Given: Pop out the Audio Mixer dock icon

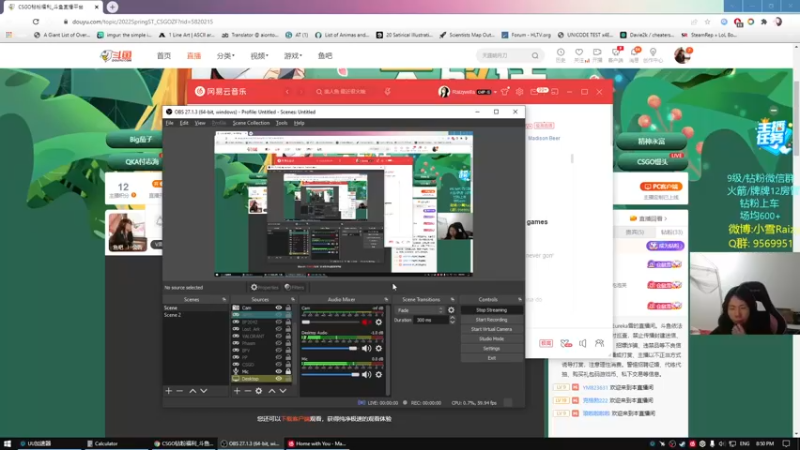Looking at the screenshot, I should [x=386, y=299].
